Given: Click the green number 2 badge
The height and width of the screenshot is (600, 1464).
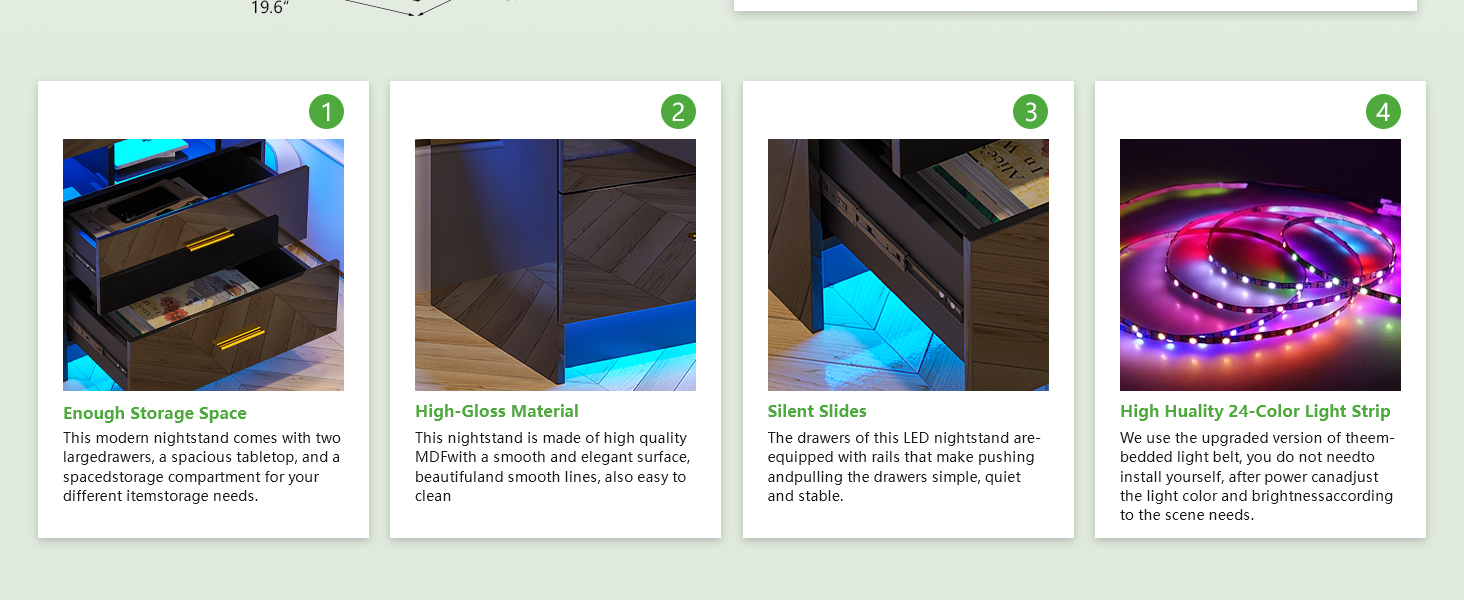Looking at the screenshot, I should (678, 111).
